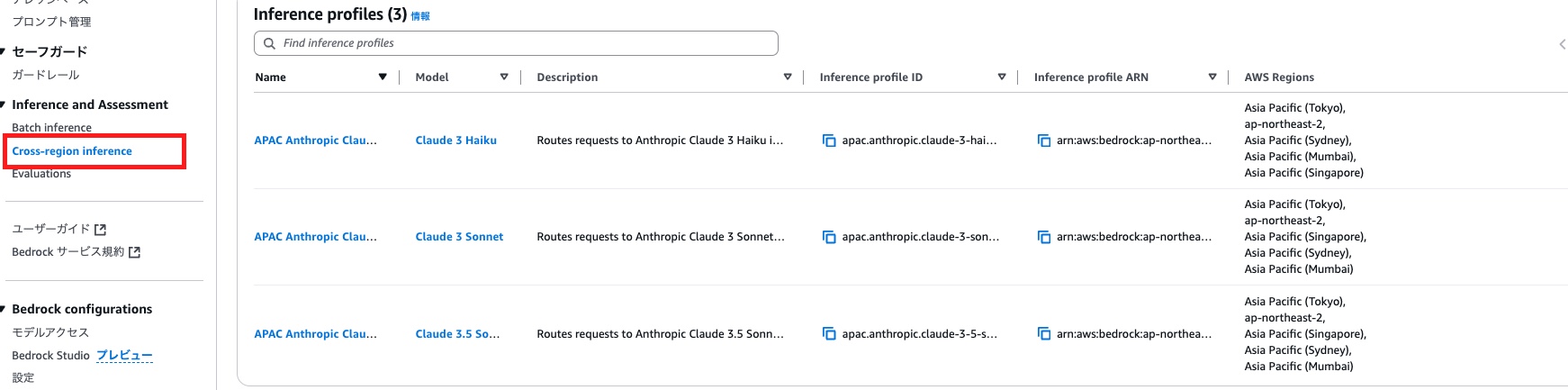This screenshot has height=390, width=1568.
Task: Sort by Inference profile ID column arrow
Action: [1002, 77]
